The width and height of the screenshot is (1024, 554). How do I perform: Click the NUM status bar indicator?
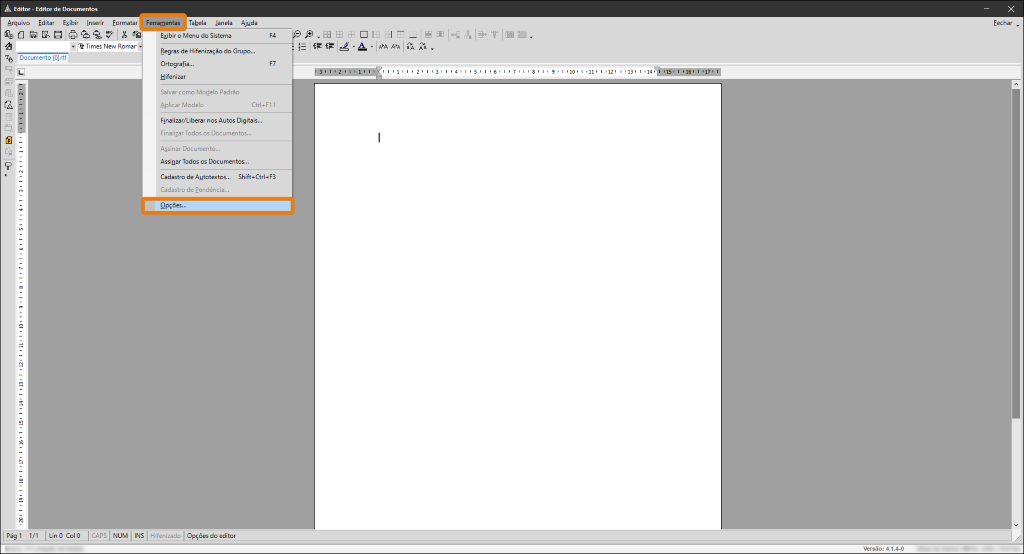120,536
